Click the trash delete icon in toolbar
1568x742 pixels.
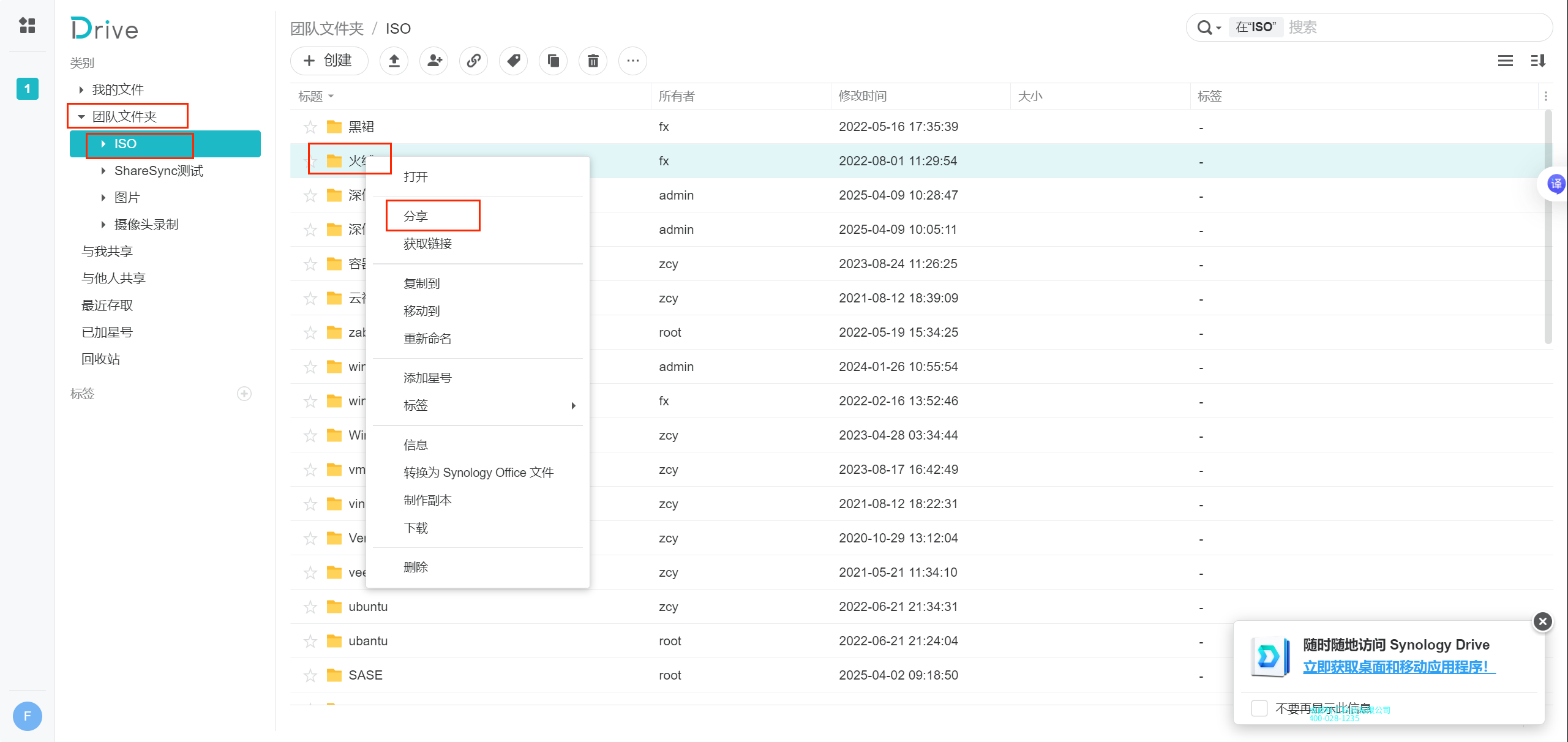[593, 61]
